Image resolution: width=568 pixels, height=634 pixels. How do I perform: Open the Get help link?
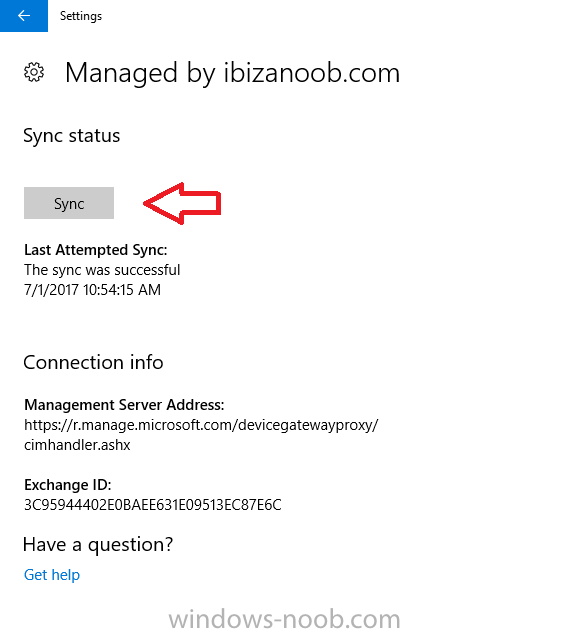52,575
